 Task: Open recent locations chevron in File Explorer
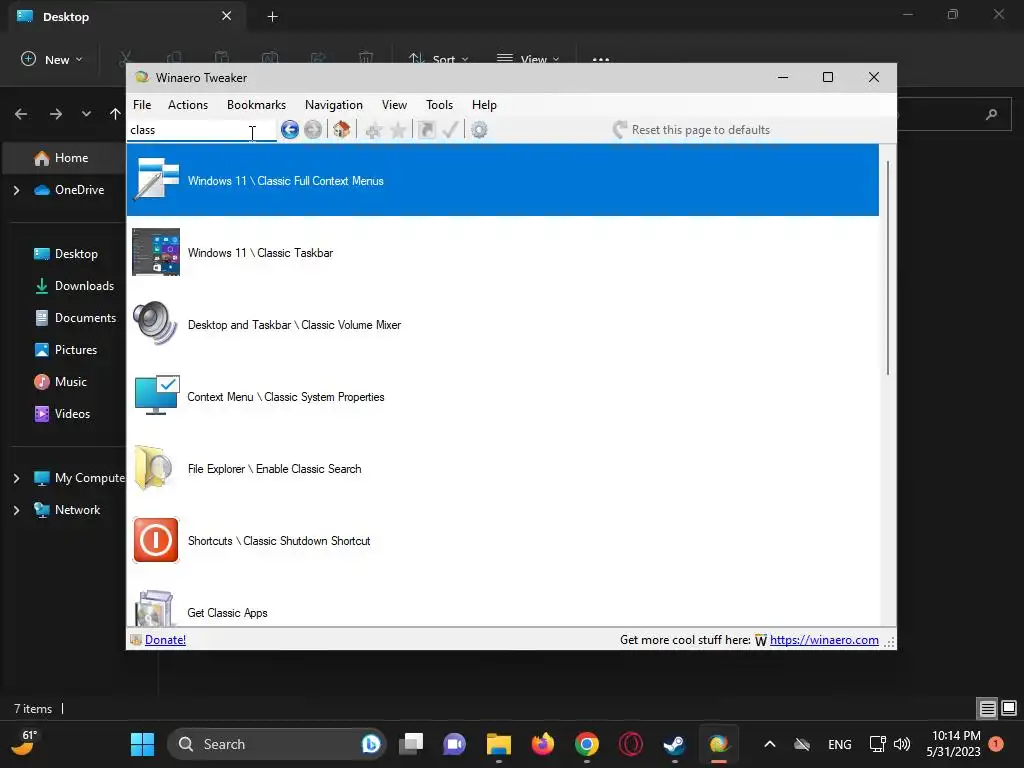tap(86, 114)
